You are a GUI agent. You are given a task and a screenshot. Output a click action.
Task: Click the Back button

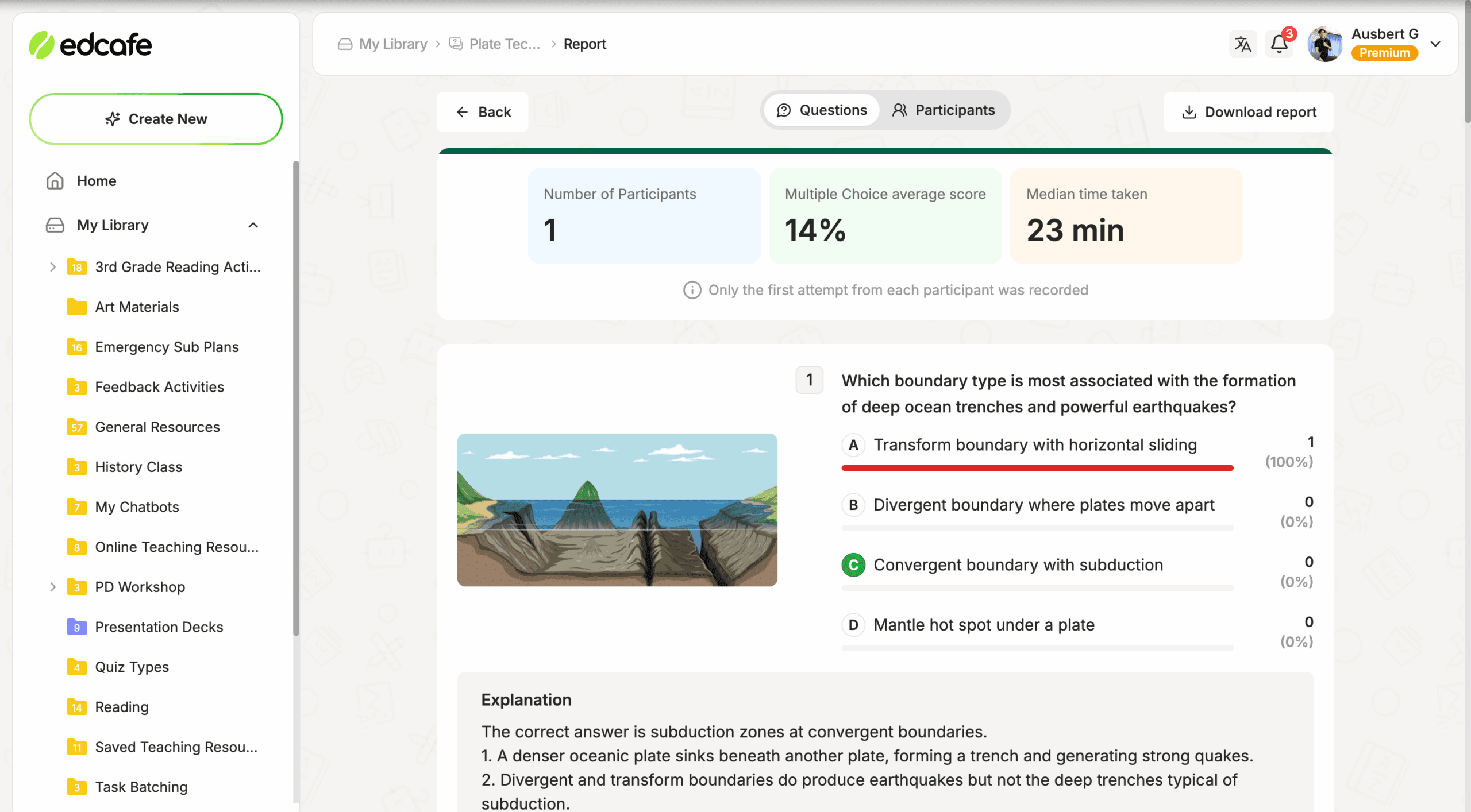483,112
